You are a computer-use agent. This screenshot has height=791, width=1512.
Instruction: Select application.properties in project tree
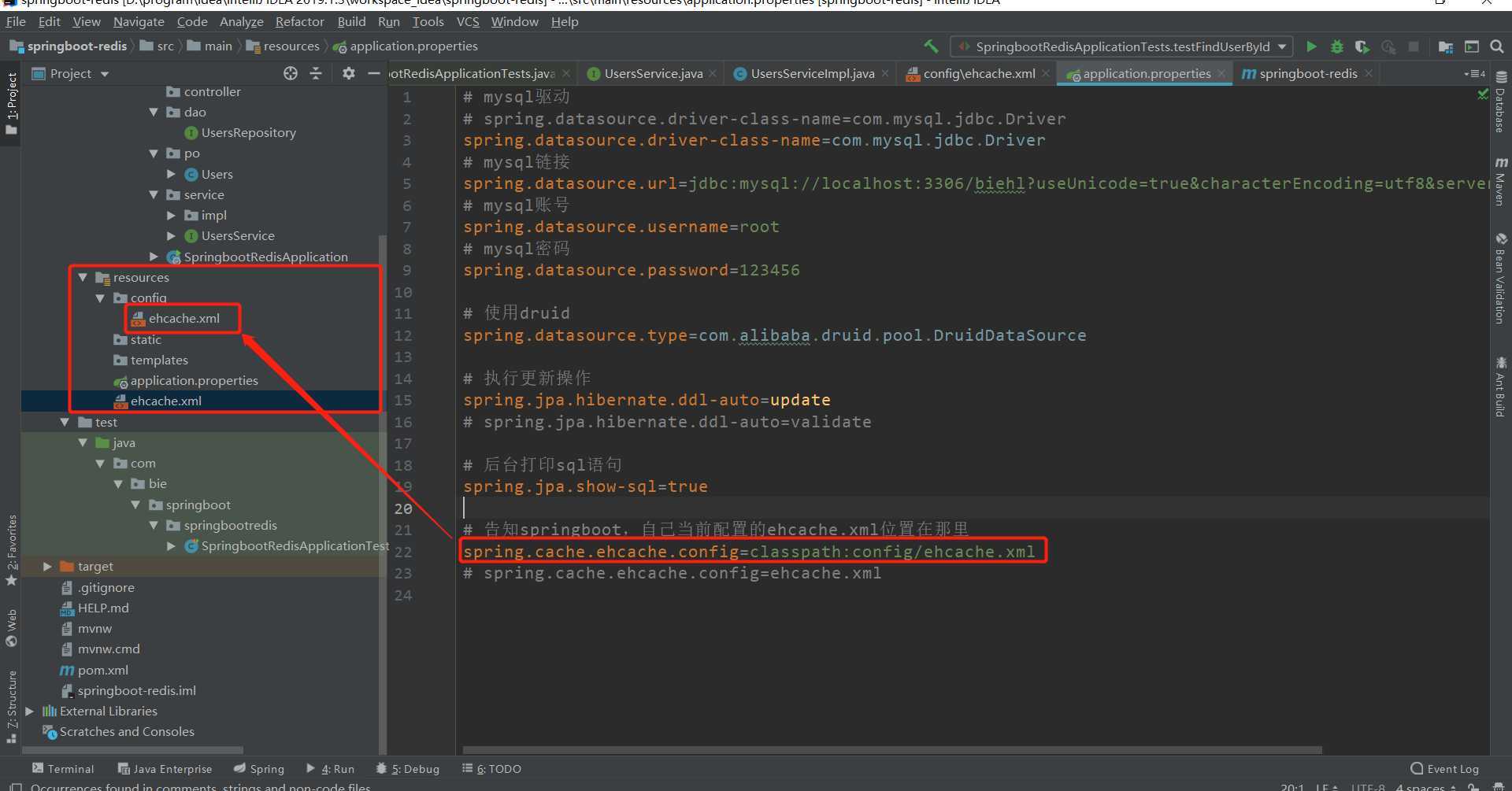[x=194, y=381]
